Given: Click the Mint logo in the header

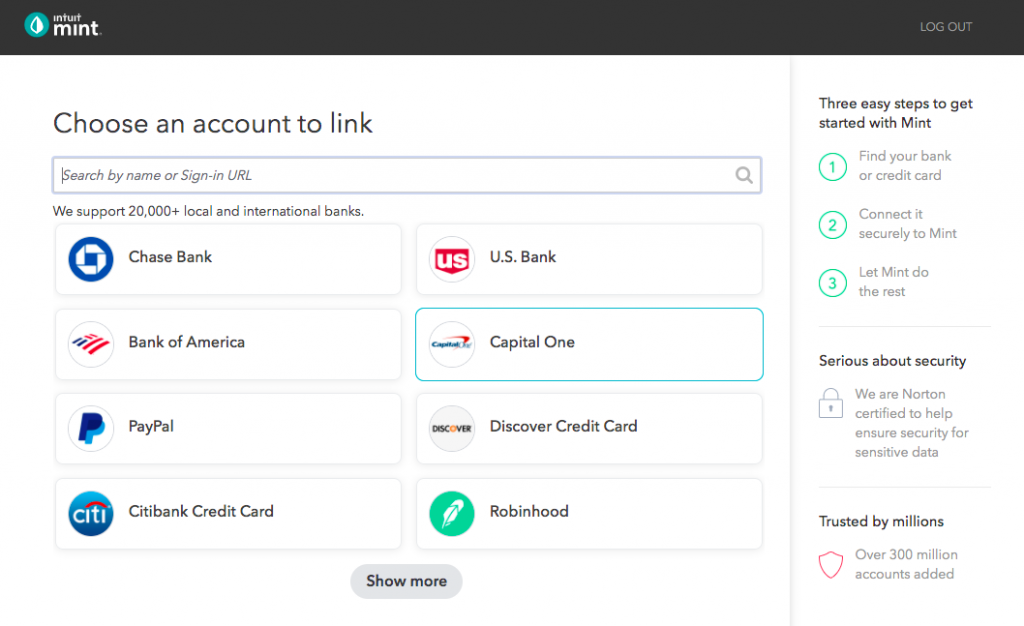Looking at the screenshot, I should [x=62, y=26].
